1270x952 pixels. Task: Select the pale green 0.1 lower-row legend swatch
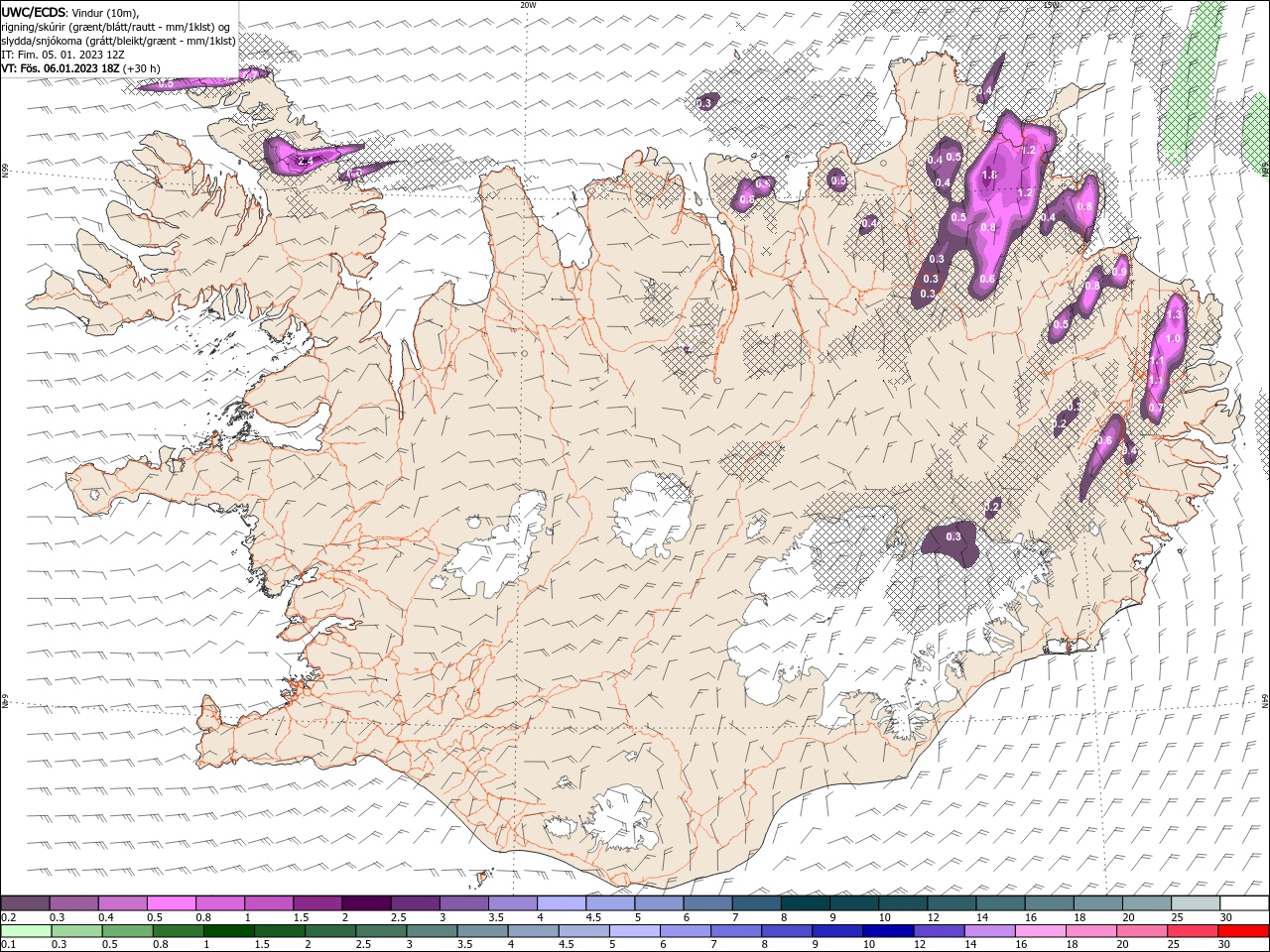[26, 931]
